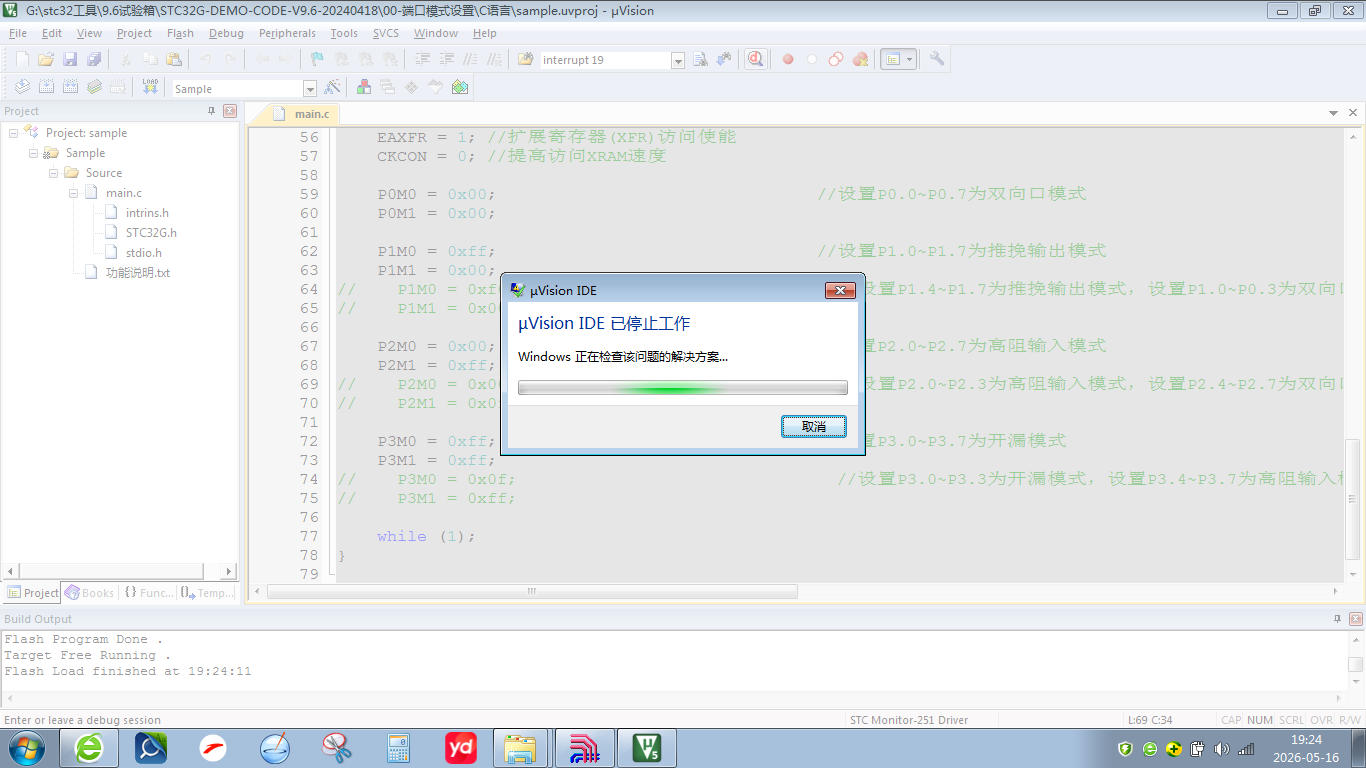Kill all breakpoints icon

(x=860, y=59)
